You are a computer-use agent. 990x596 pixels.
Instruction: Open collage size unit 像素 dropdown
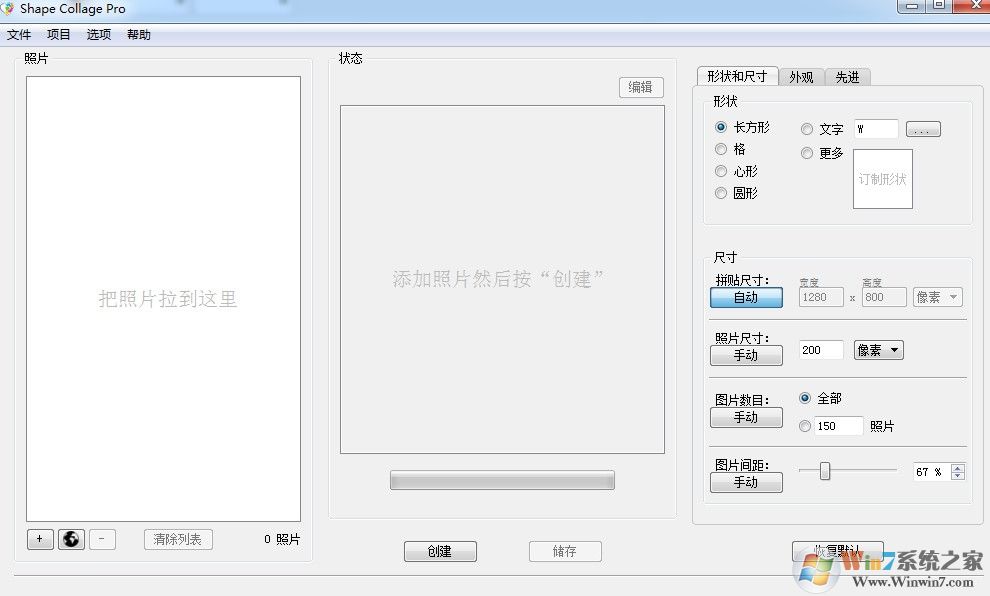pos(938,297)
